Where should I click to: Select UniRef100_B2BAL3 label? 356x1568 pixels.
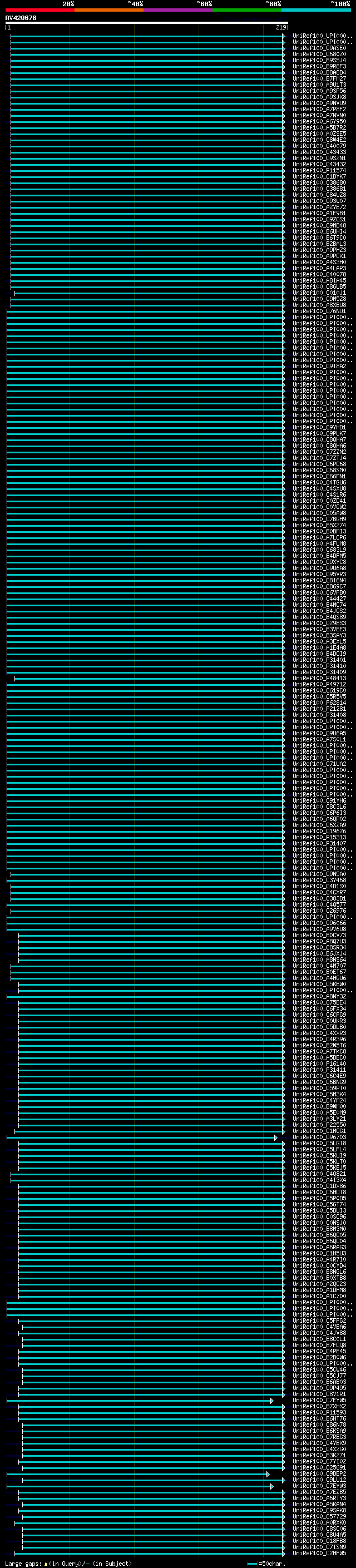click(x=319, y=244)
